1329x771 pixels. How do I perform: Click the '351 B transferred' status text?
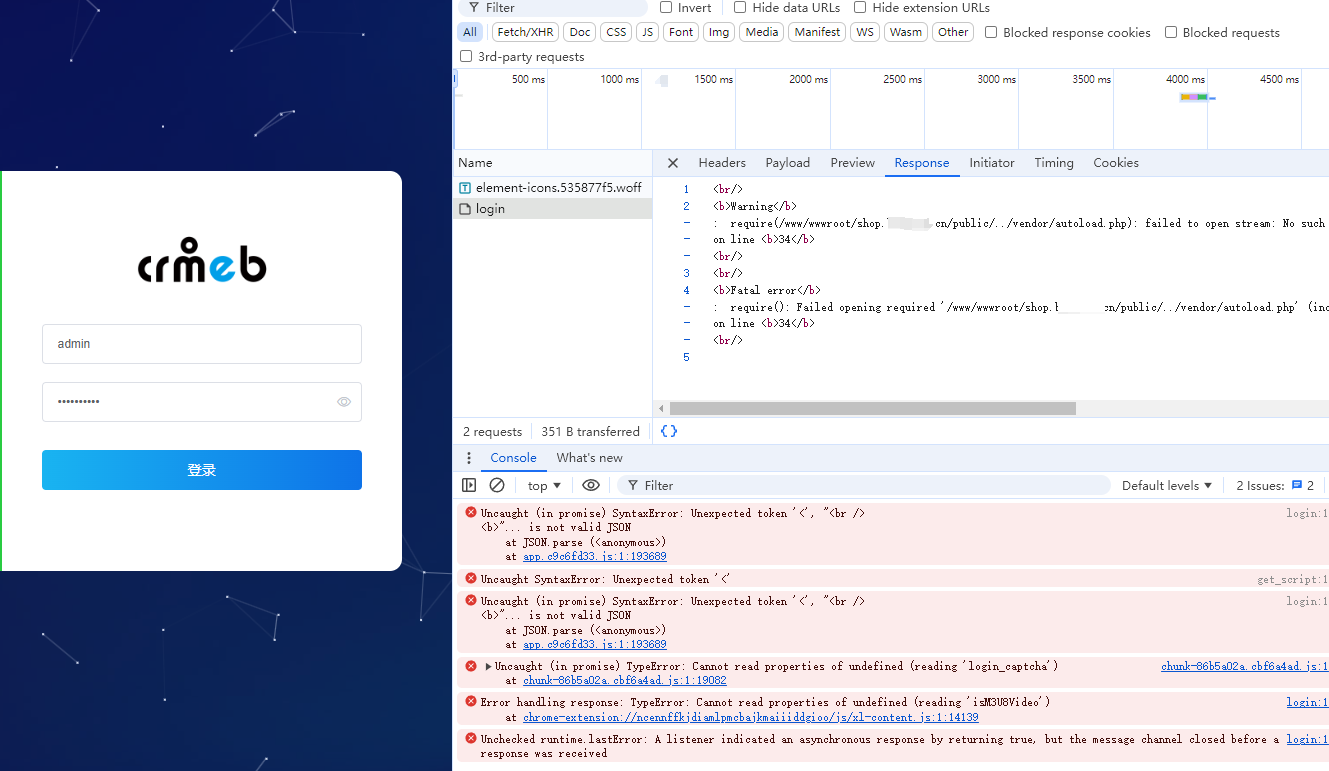pos(590,432)
